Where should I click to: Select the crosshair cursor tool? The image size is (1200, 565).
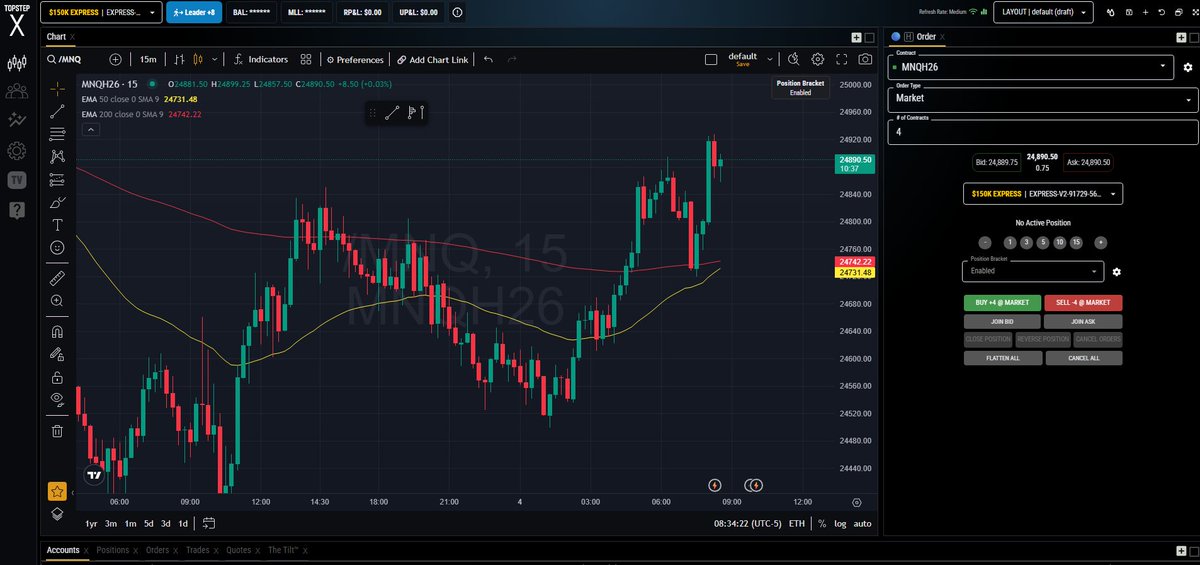coord(57,88)
